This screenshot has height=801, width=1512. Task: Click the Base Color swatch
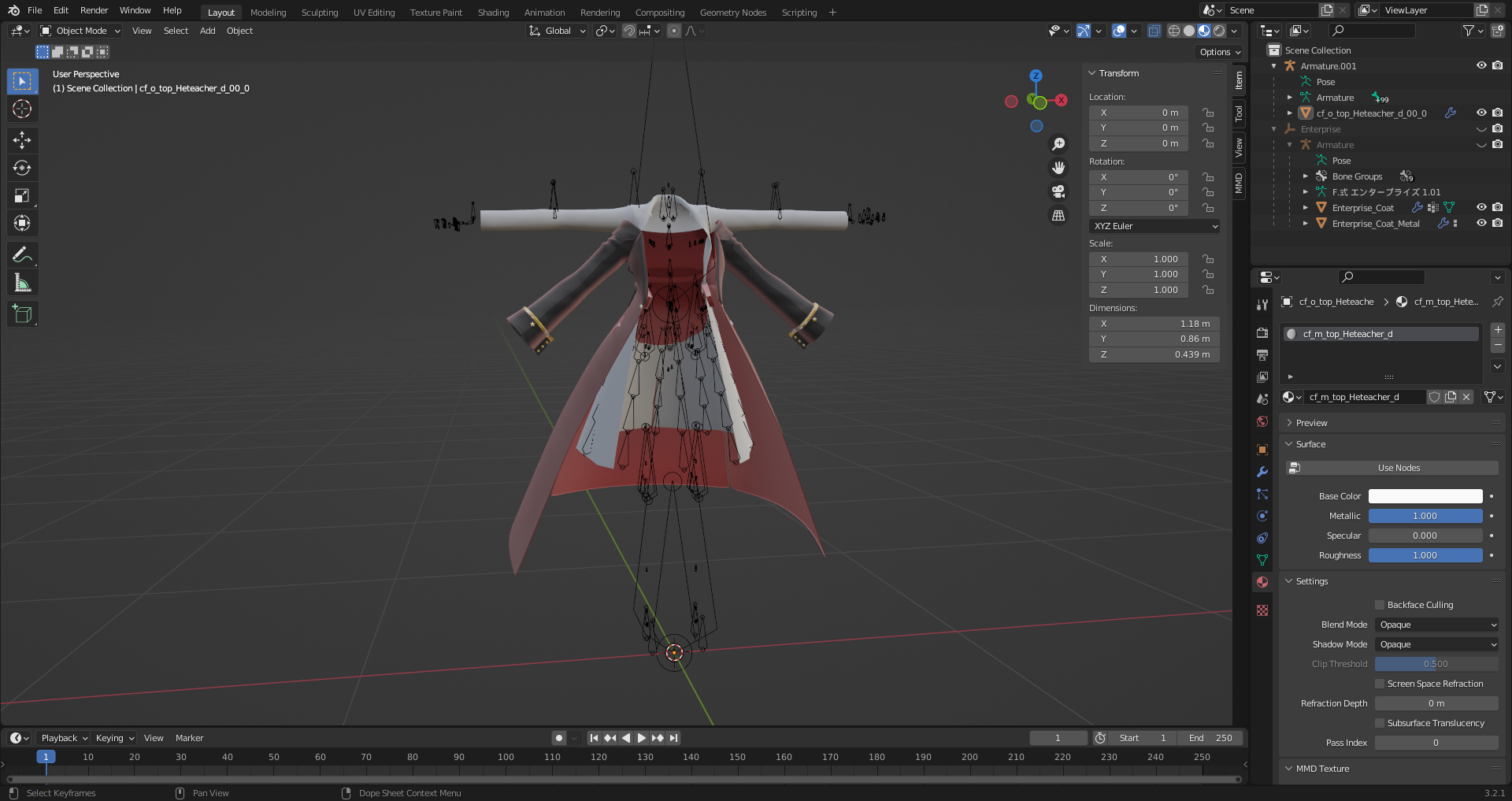point(1425,496)
